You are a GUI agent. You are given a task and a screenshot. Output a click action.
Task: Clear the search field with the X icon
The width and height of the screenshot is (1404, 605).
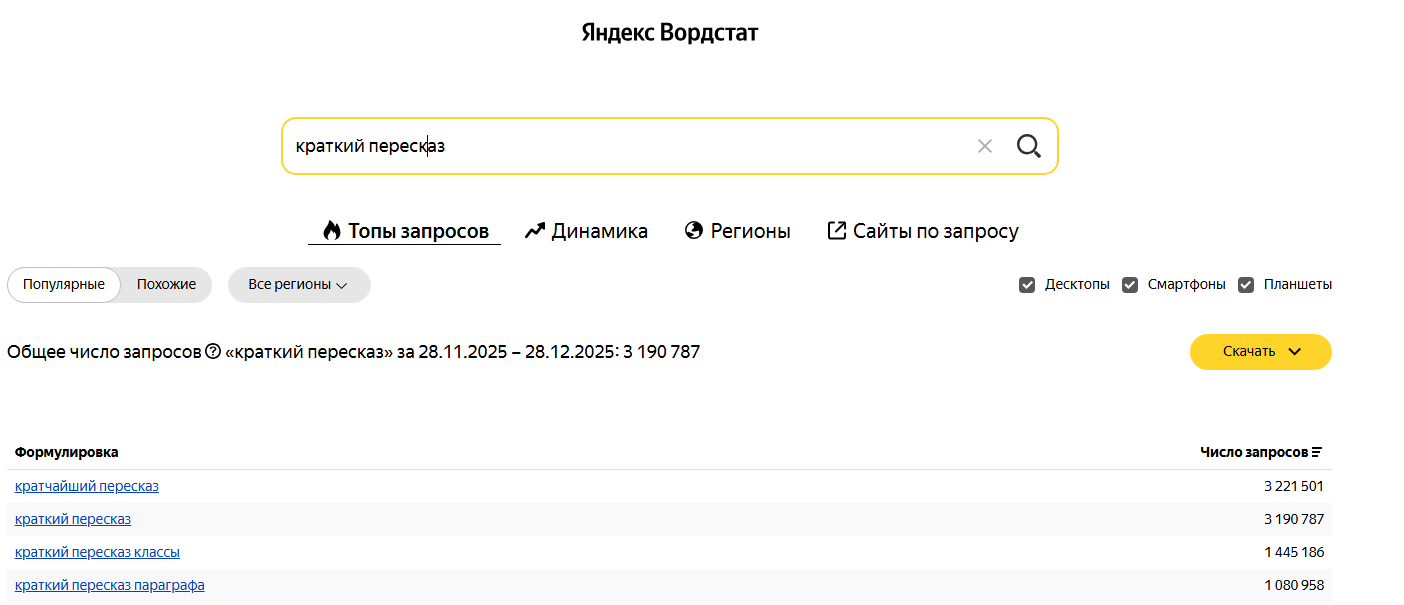pos(985,146)
